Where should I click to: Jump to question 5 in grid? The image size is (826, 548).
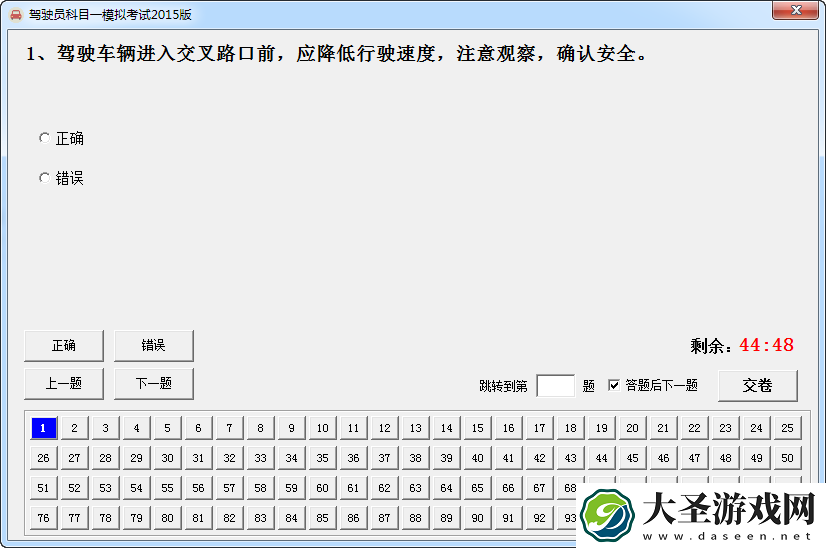coord(168,428)
